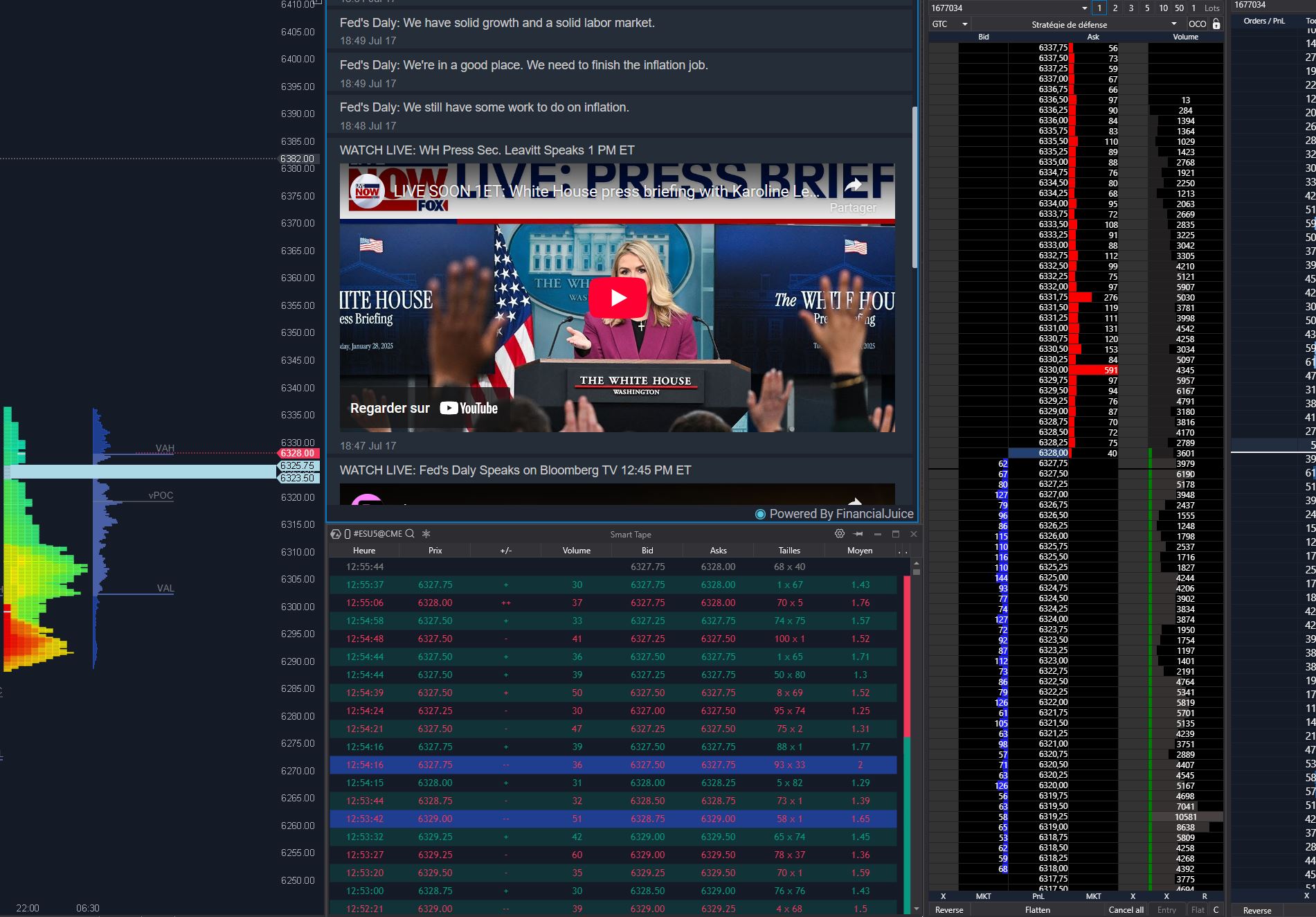Play the White House press briefing video

click(618, 298)
